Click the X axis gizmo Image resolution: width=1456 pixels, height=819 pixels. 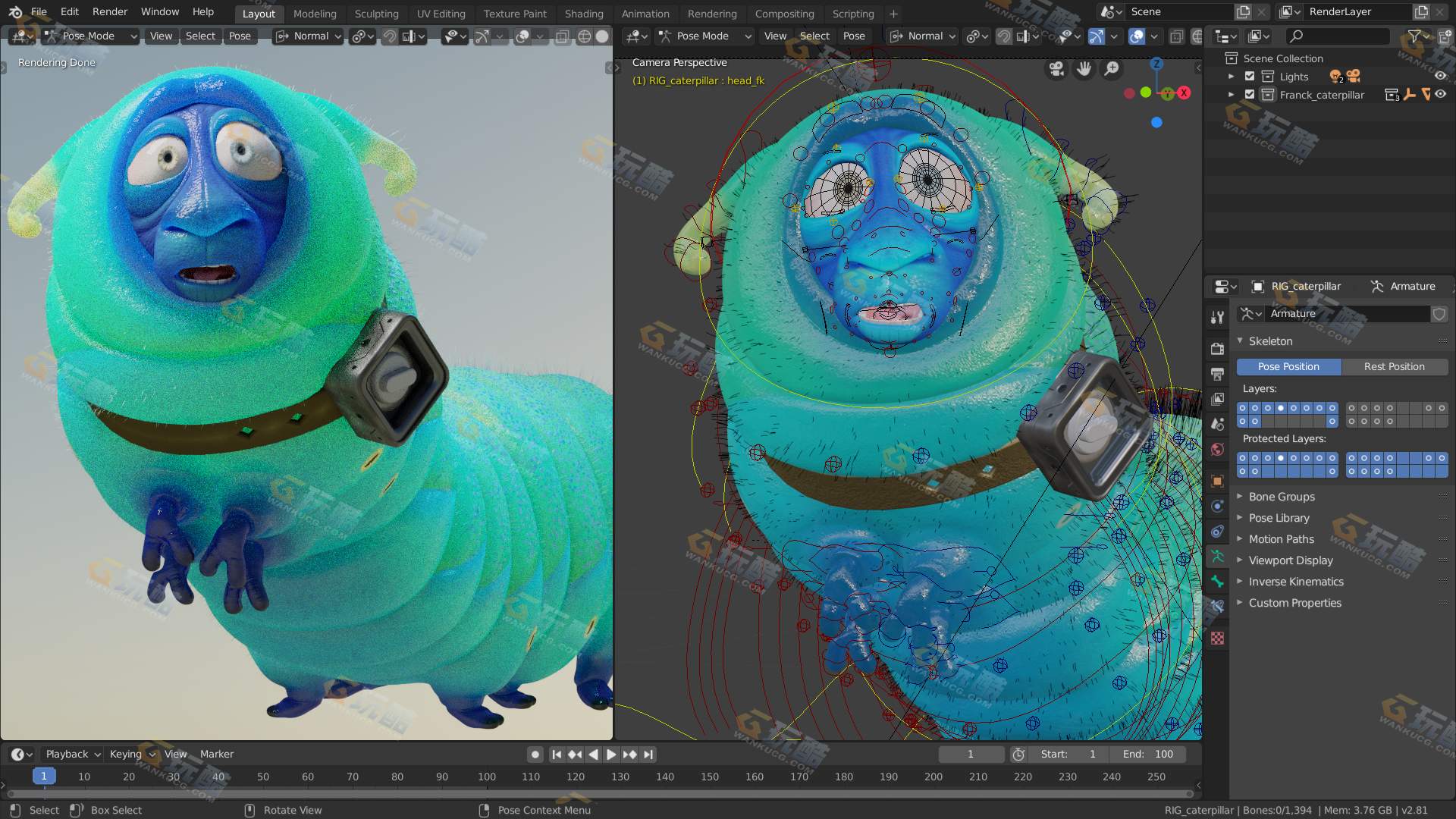coord(1184,93)
